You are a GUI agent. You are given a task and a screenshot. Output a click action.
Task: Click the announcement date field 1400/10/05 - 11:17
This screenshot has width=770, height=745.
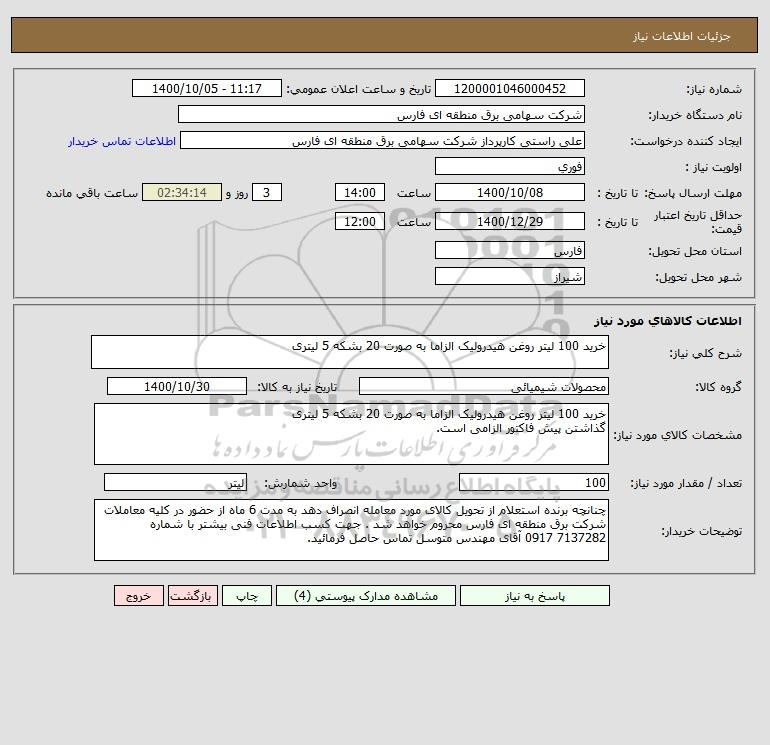207,88
